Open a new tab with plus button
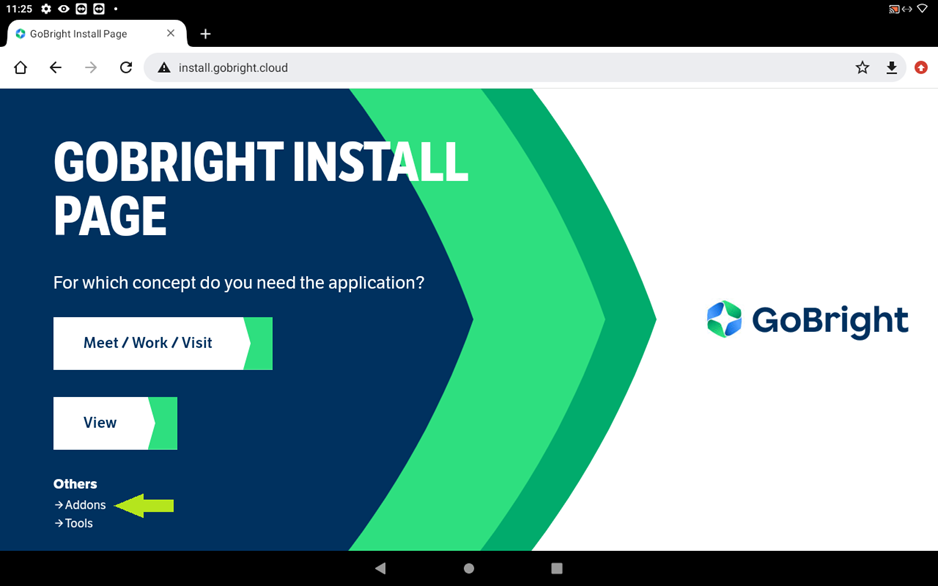938x586 pixels. click(x=205, y=34)
